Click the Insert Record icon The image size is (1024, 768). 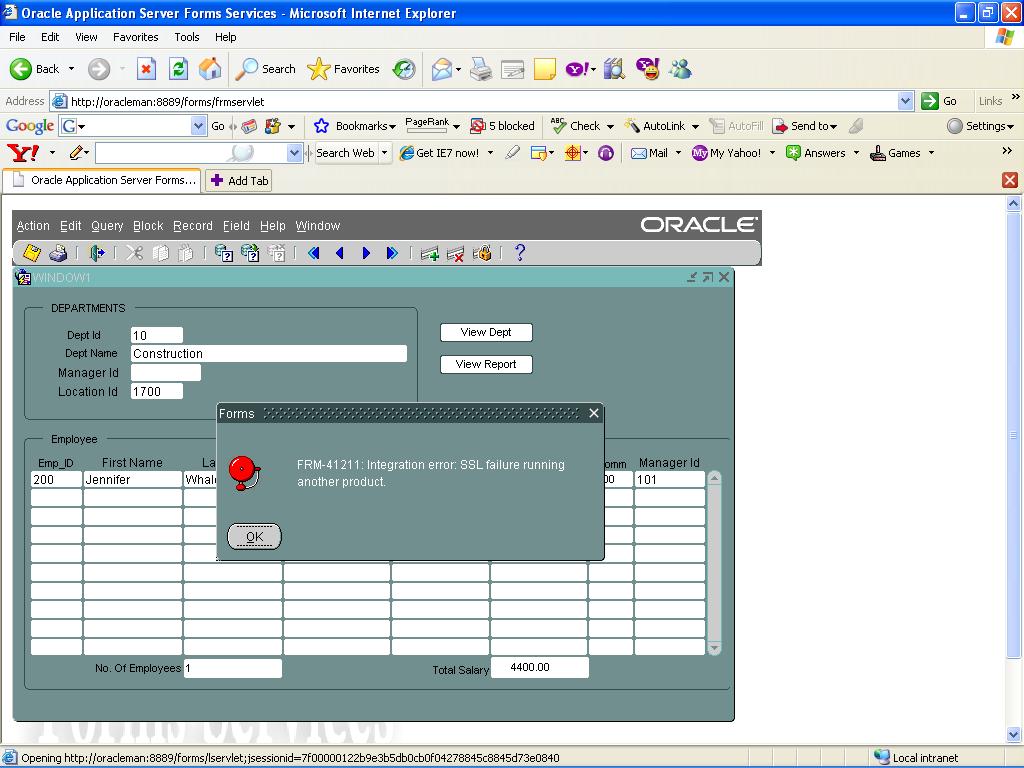tap(430, 254)
